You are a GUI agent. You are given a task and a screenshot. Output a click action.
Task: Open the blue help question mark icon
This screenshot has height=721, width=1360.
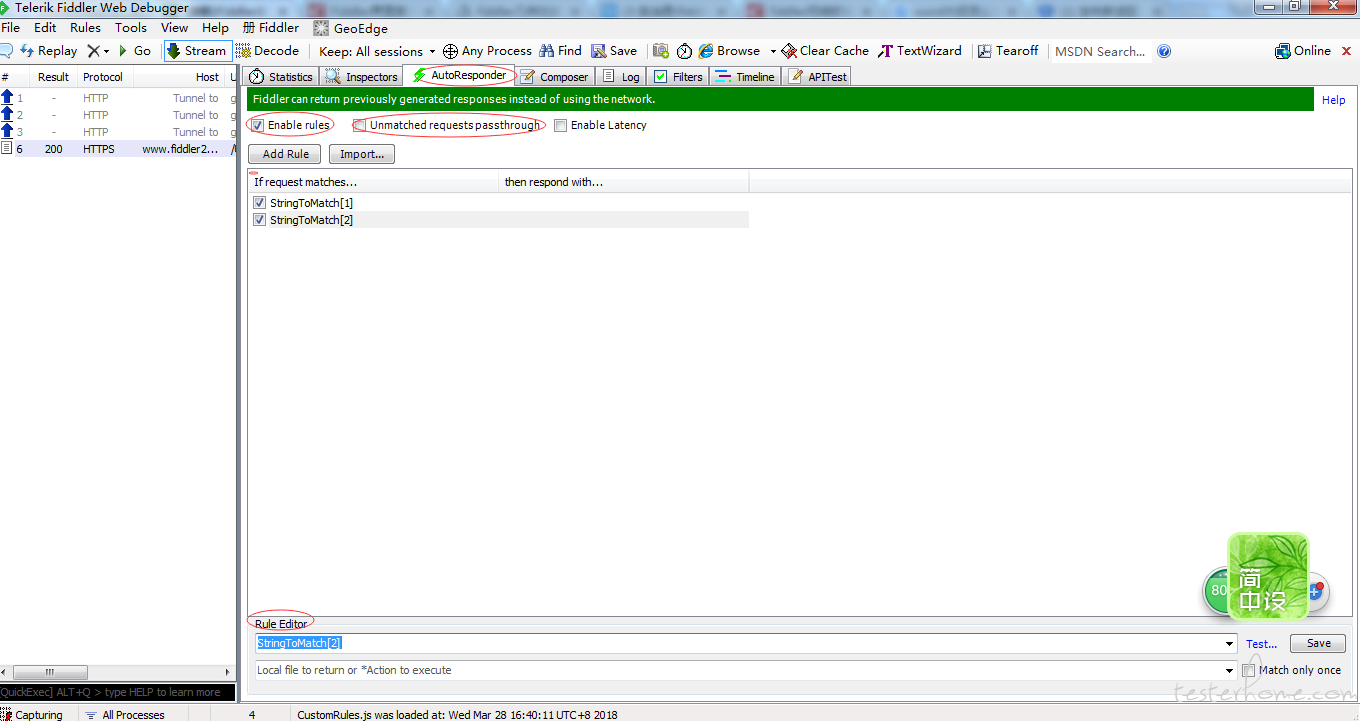pos(1164,51)
